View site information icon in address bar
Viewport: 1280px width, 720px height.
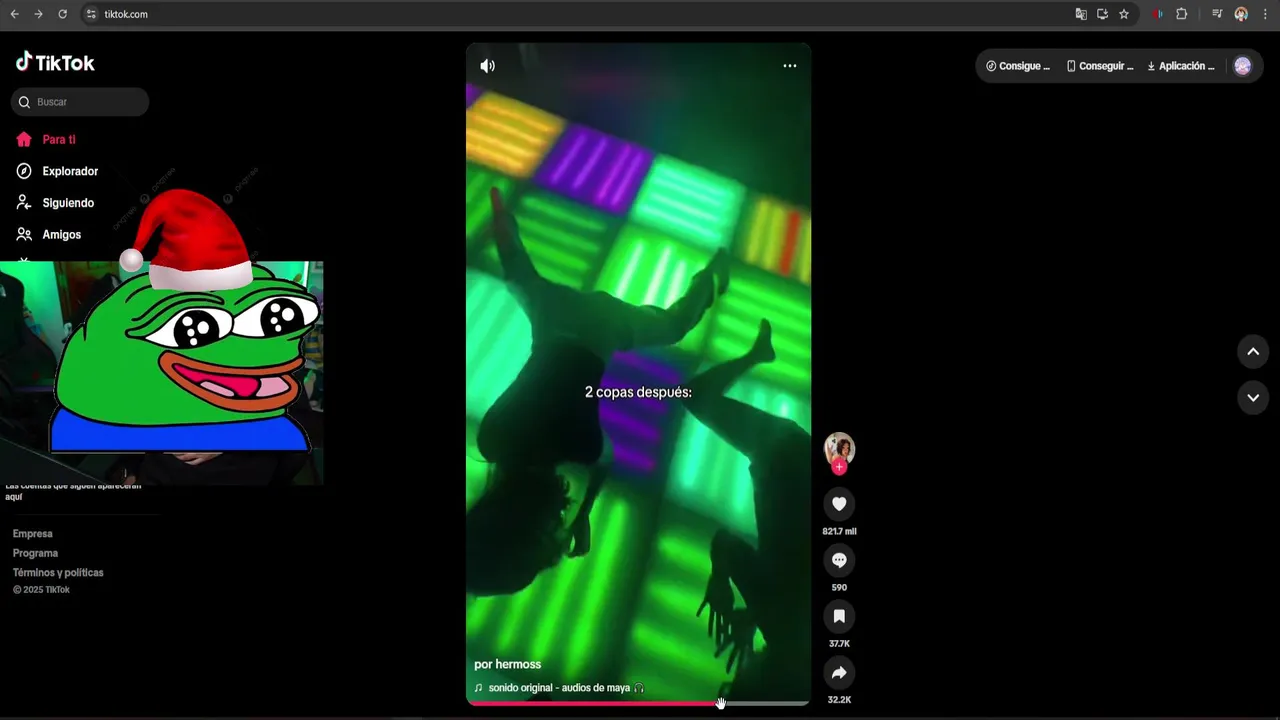pos(91,14)
